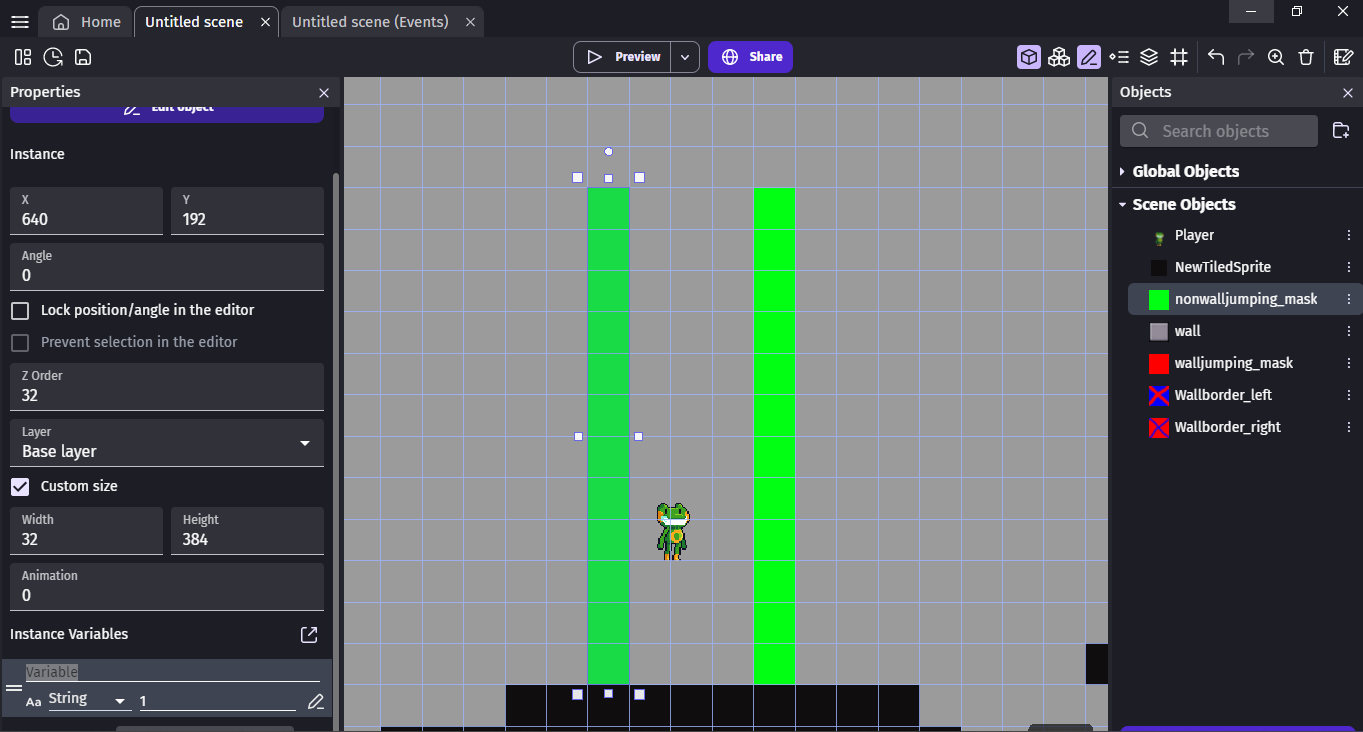Click the Width field
Viewport: 1363px width, 732px height.
(x=86, y=531)
